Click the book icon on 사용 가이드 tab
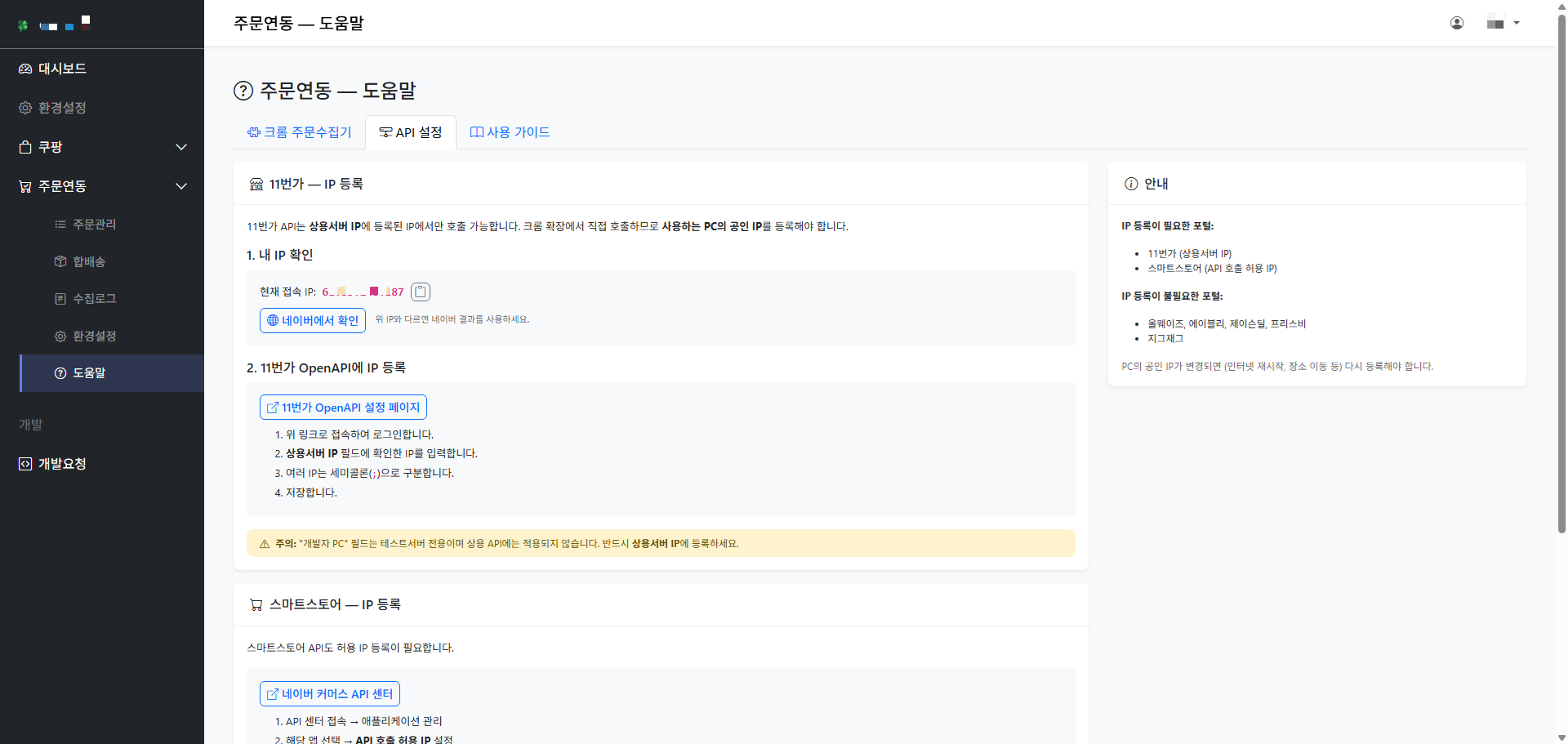This screenshot has height=744, width=1568. 477,132
